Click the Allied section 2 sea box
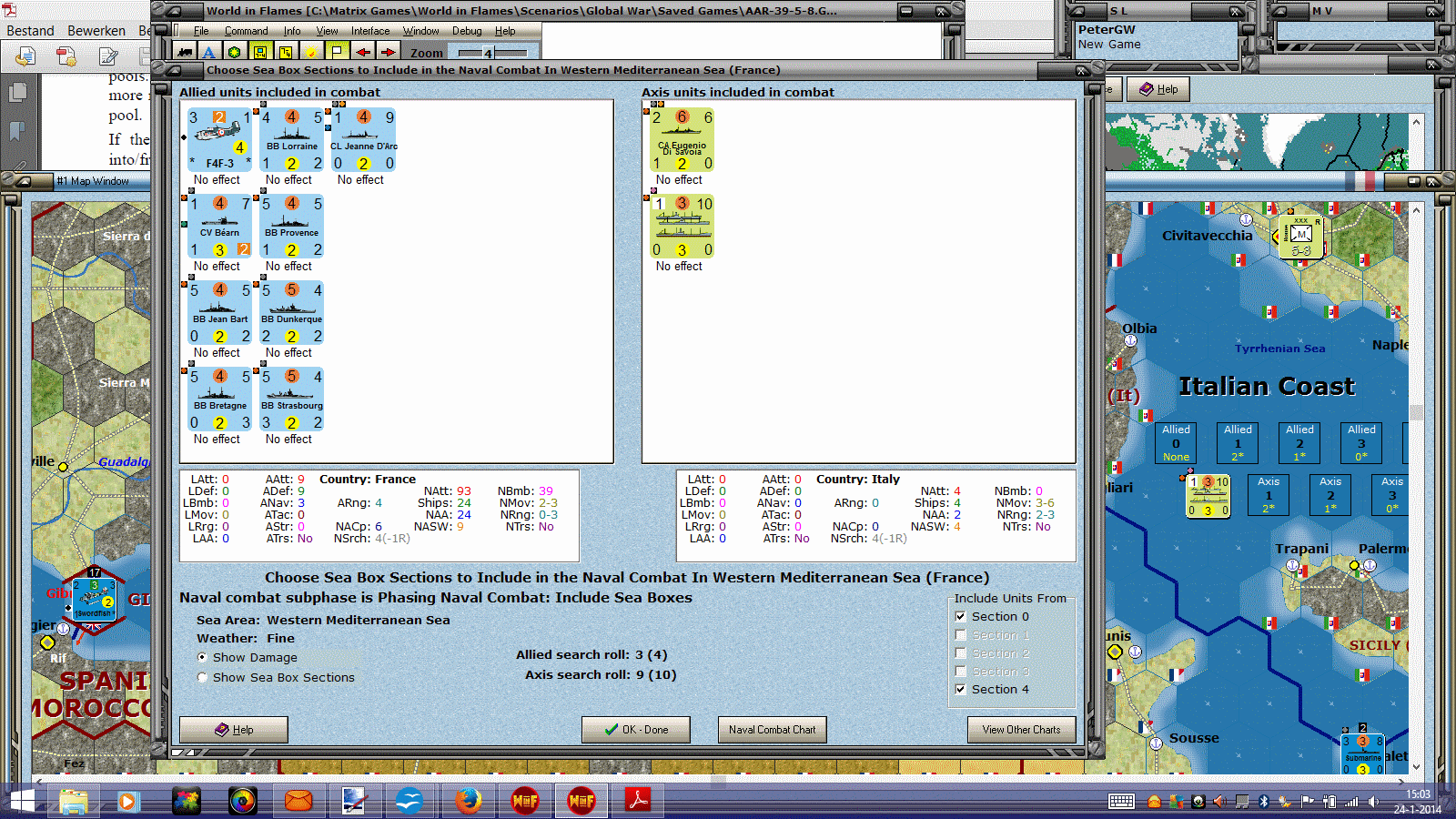This screenshot has height=819, width=1456. click(1299, 443)
